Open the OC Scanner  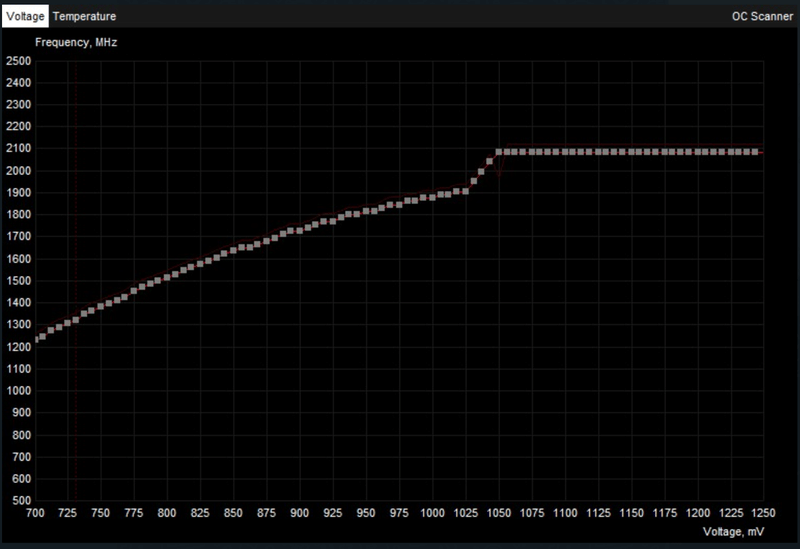click(x=762, y=16)
